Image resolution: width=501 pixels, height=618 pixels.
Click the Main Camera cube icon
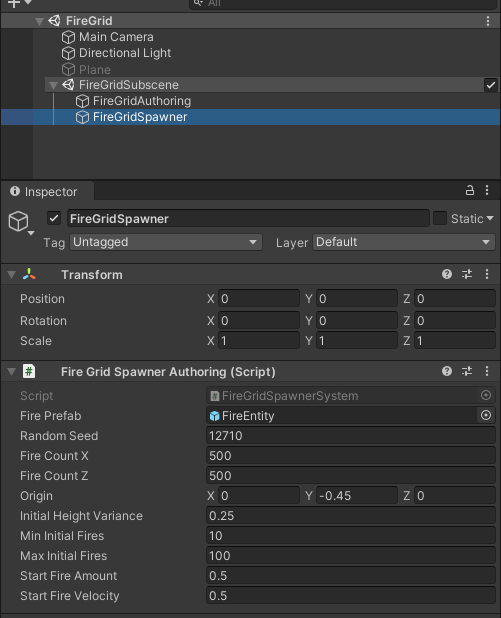(69, 37)
